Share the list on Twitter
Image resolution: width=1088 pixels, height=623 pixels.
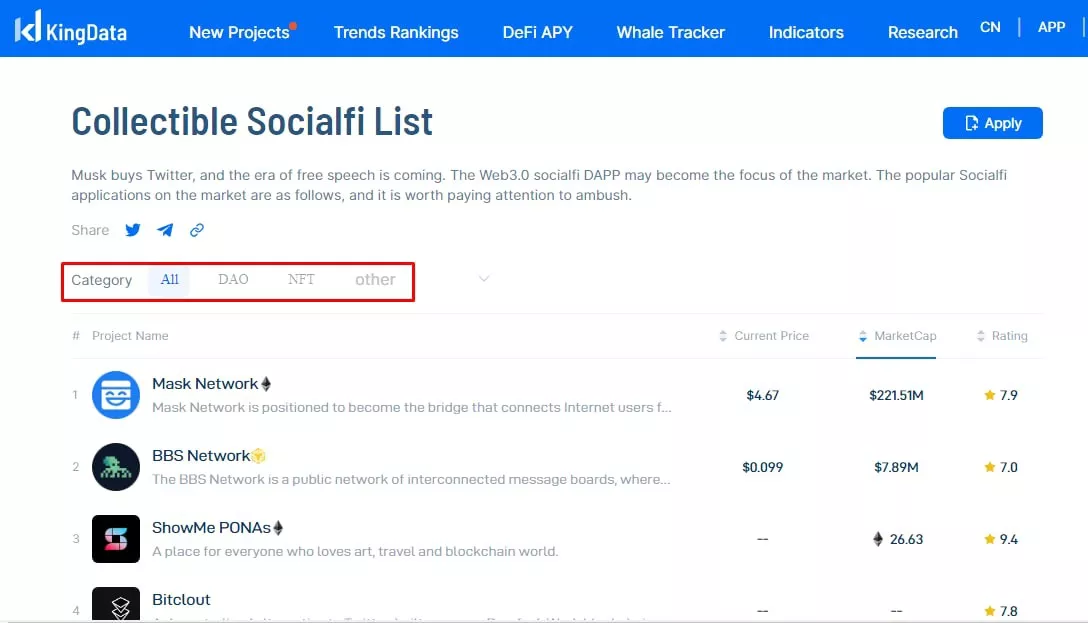(x=133, y=230)
